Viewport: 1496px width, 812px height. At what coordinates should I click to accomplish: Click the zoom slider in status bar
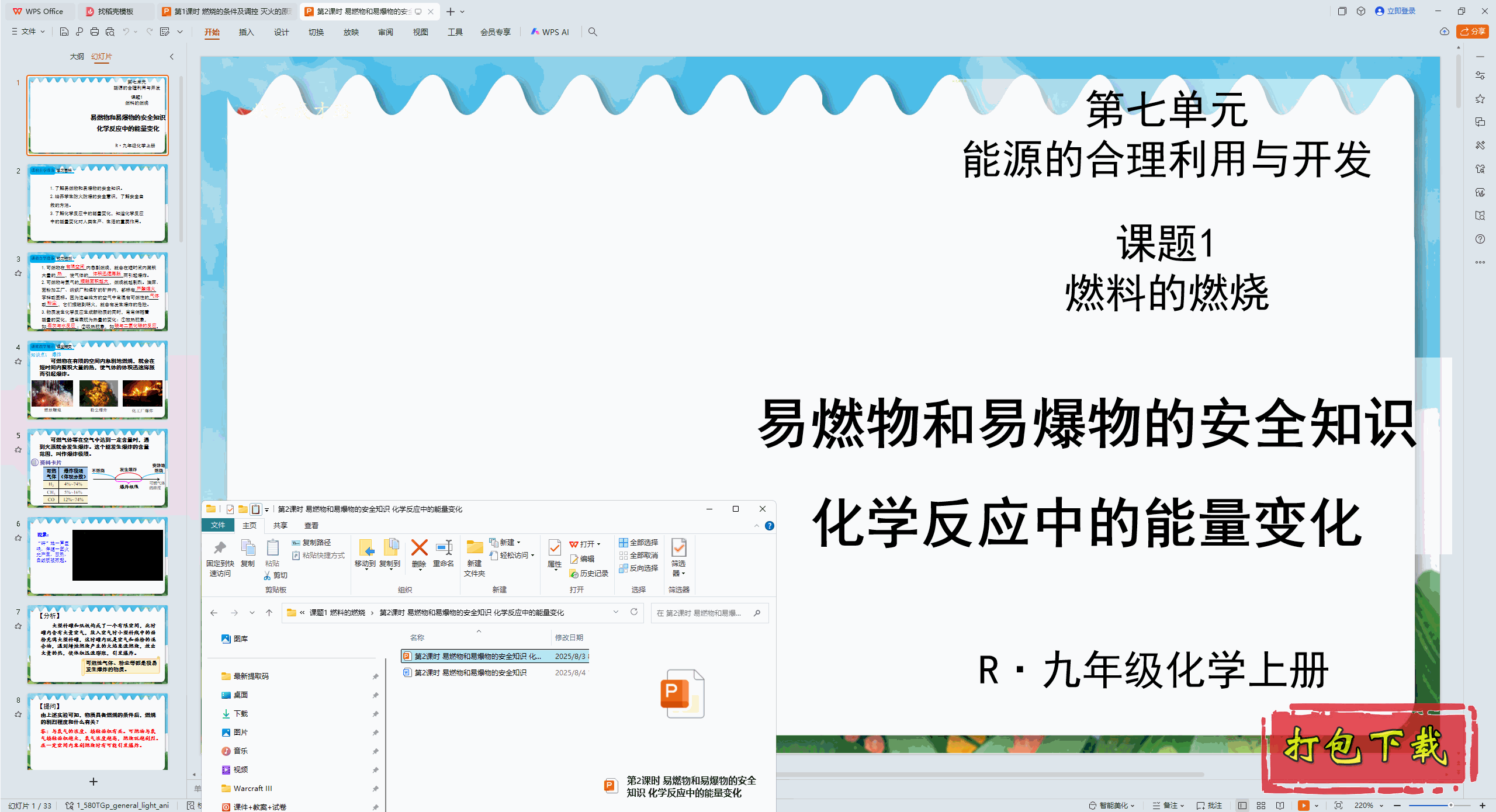point(1451,806)
